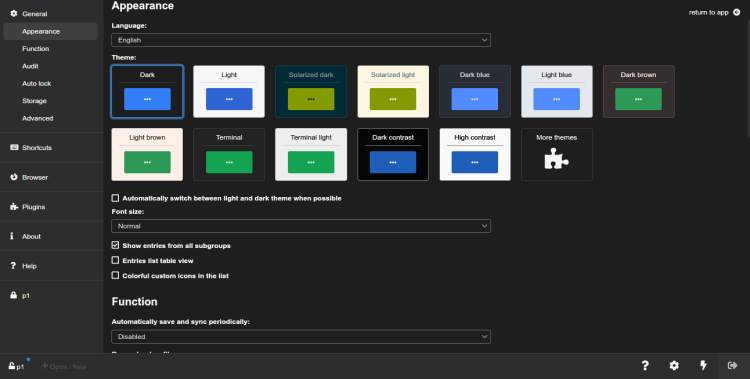Select the Light theme

pos(229,91)
